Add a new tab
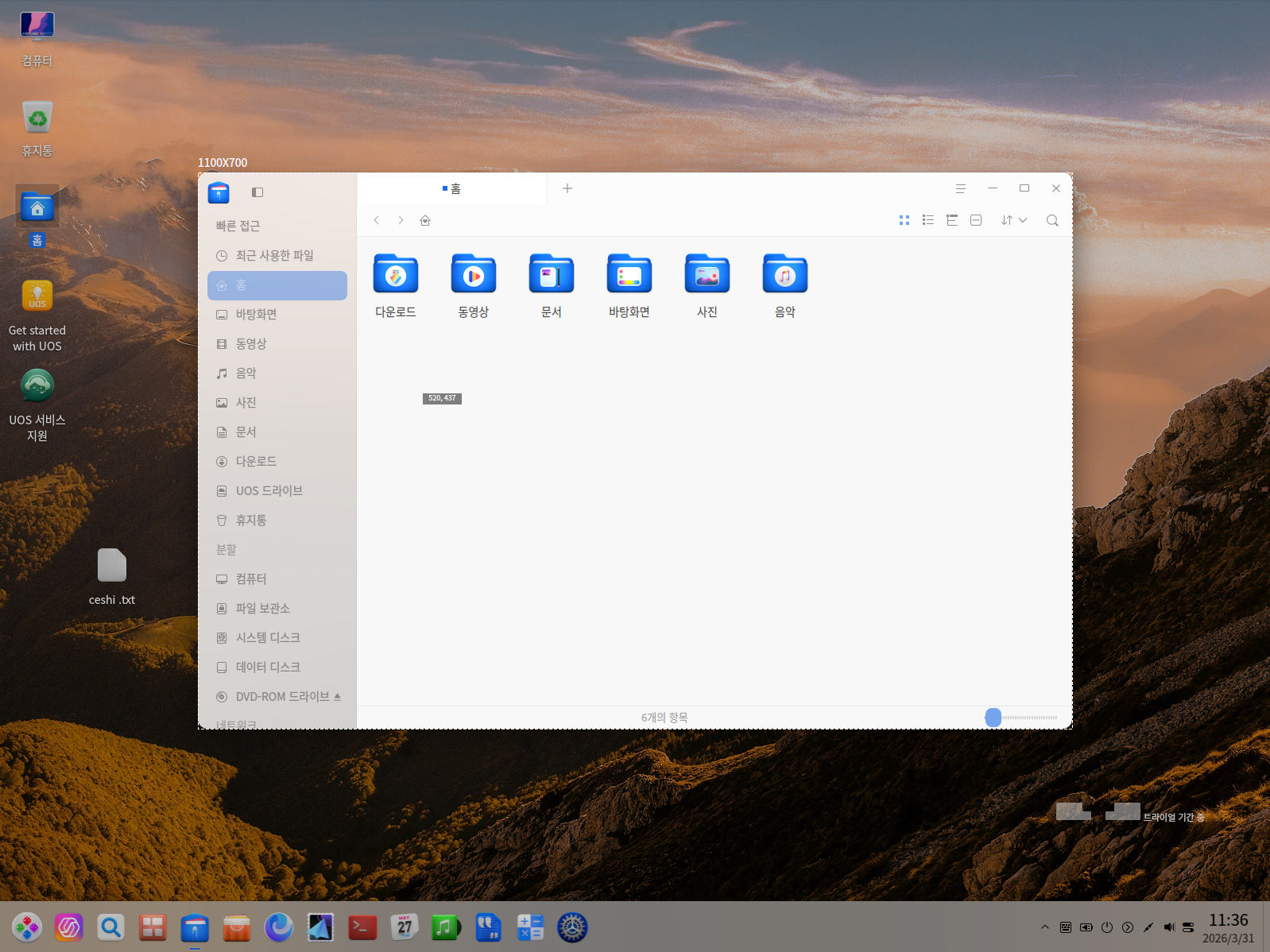Viewport: 1270px width, 952px height. (567, 188)
